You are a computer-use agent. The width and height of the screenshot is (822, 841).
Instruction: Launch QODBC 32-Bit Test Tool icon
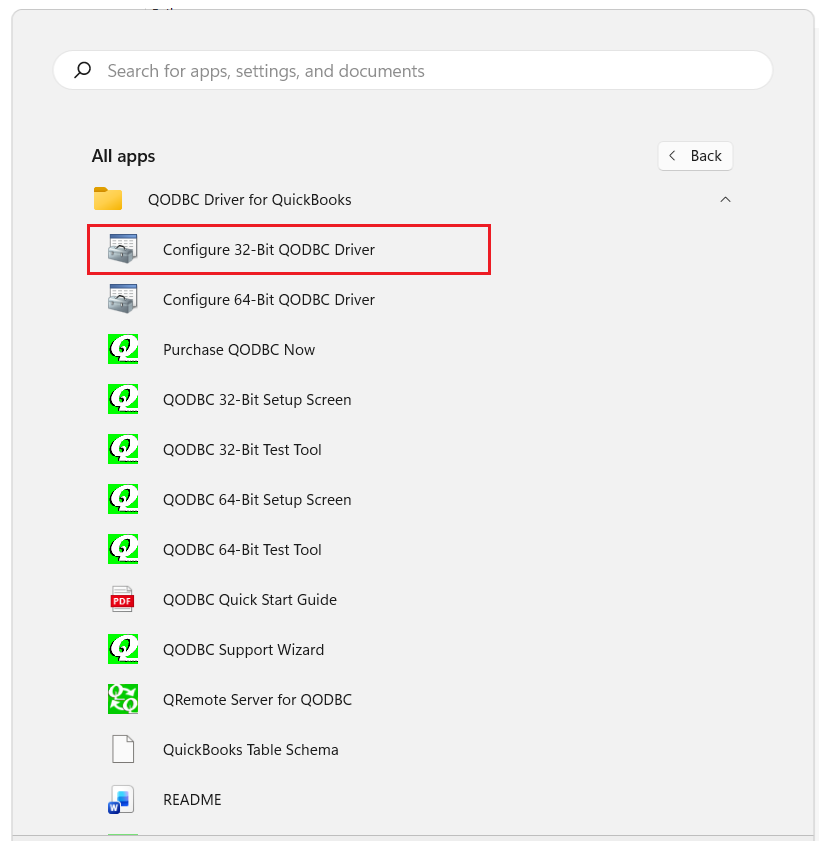click(x=122, y=449)
